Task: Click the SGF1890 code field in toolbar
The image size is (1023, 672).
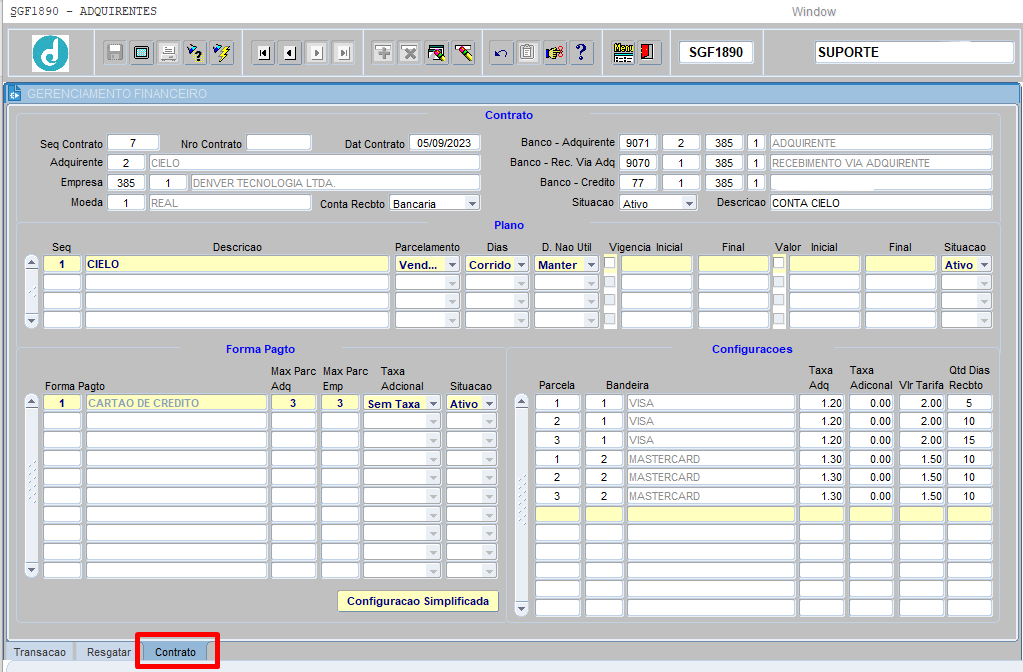Action: tap(716, 52)
